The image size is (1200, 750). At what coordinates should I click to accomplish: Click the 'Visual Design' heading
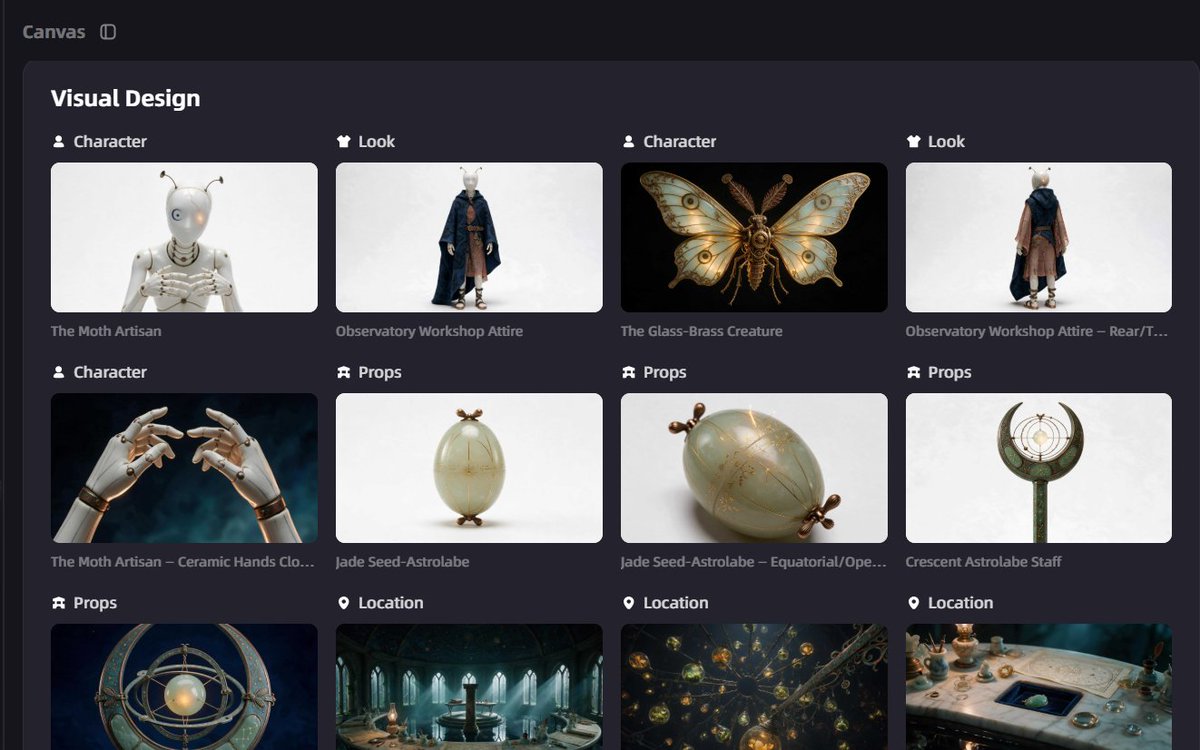[125, 98]
